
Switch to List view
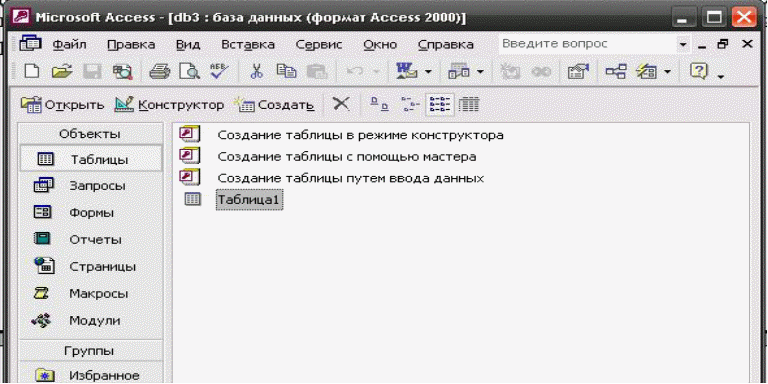[439, 104]
